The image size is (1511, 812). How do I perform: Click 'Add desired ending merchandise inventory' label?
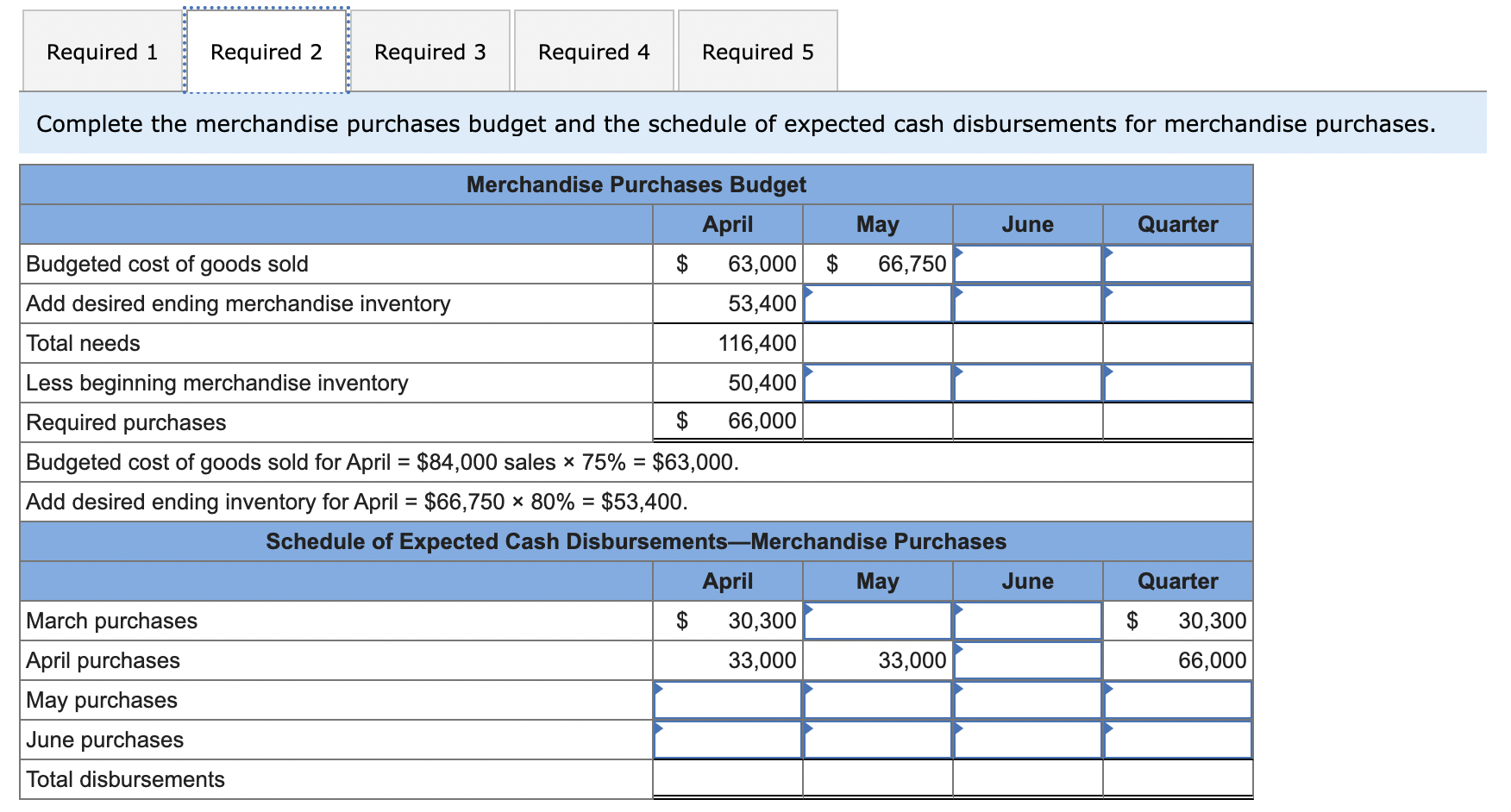coord(238,303)
